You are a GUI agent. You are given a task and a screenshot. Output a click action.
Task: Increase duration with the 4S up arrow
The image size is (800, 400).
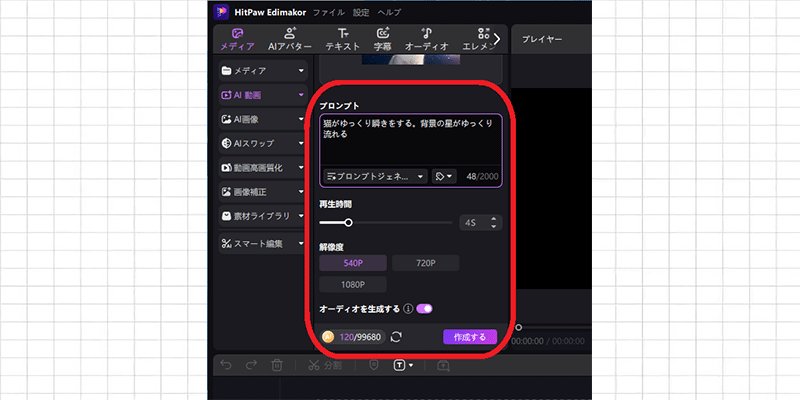[x=493, y=219]
